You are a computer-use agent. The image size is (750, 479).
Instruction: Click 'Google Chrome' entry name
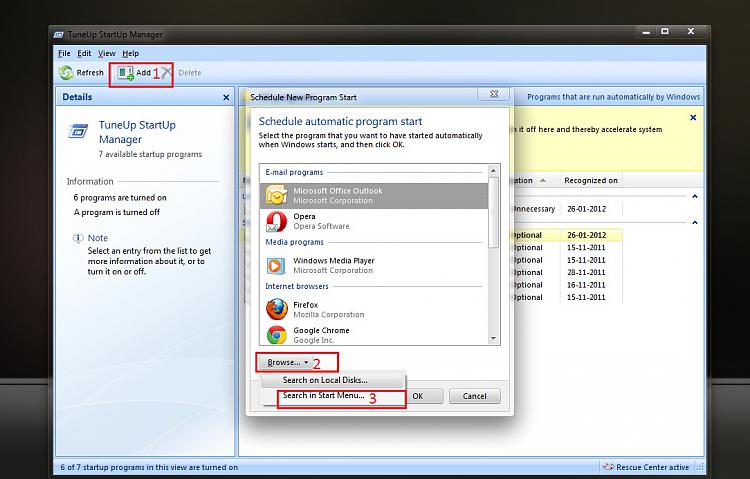click(x=321, y=331)
